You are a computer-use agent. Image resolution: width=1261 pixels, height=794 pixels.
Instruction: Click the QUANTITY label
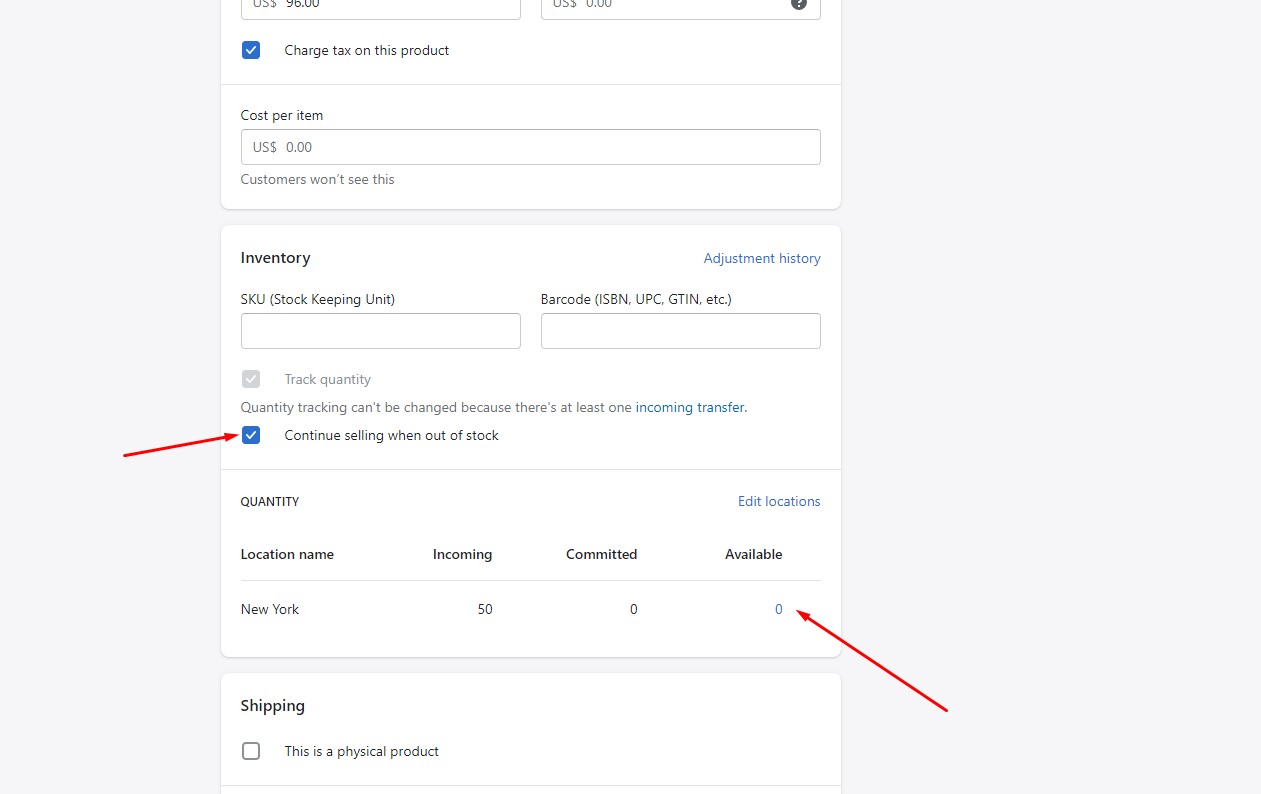tap(270, 502)
